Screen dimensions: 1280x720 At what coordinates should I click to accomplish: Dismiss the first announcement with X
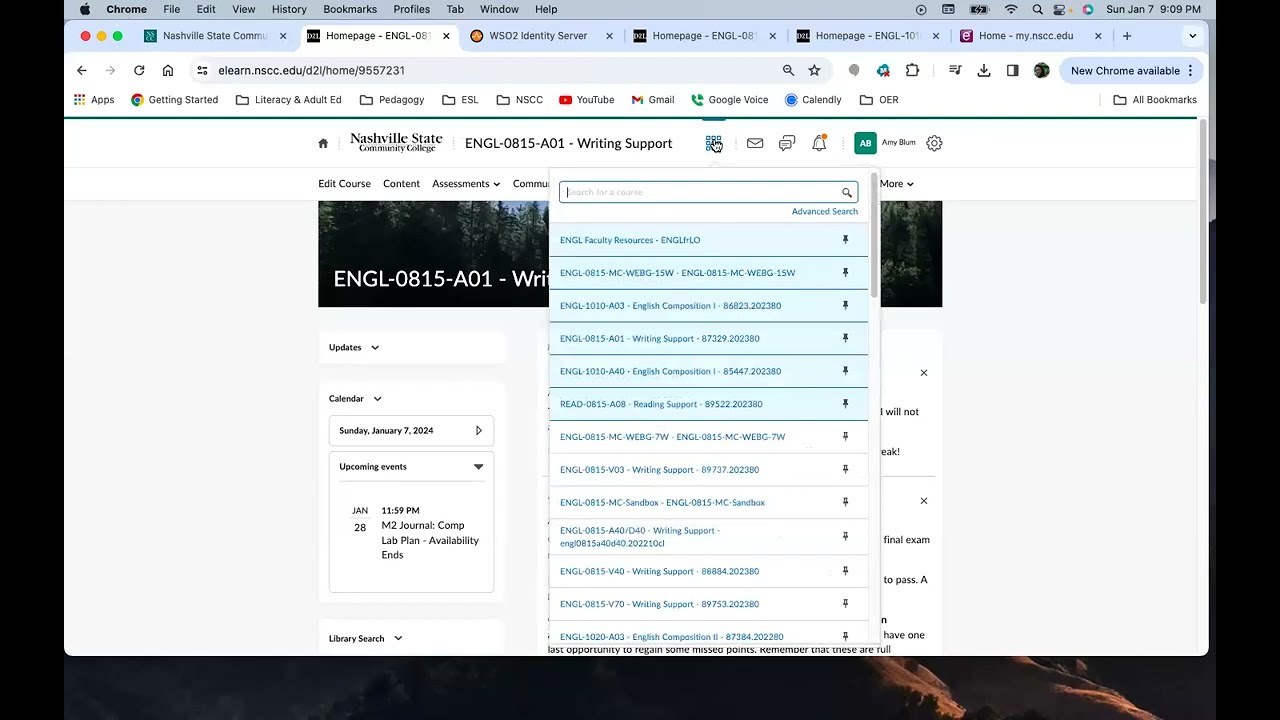(924, 373)
